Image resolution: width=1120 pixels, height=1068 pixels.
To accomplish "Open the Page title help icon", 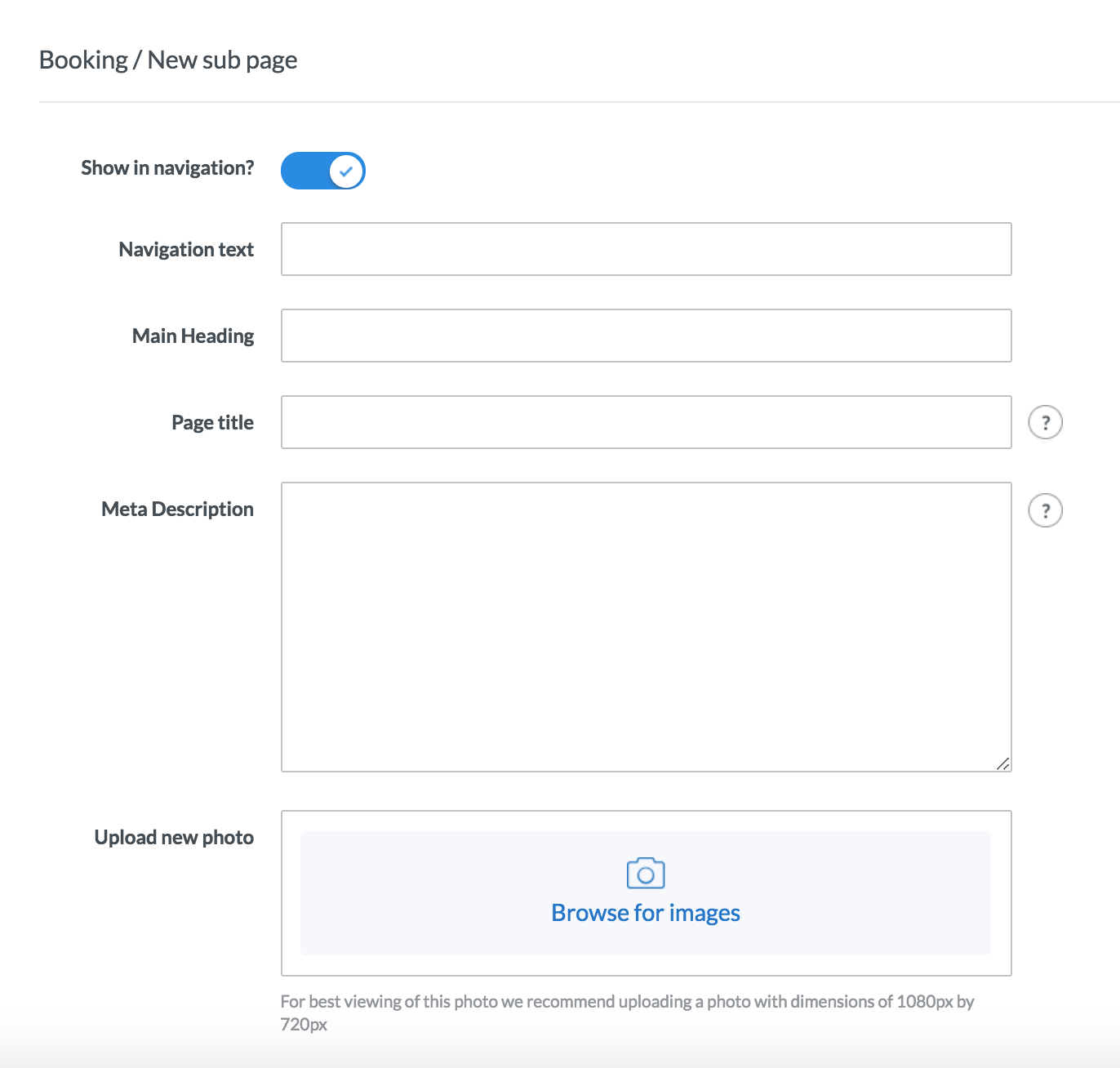I will coord(1045,423).
